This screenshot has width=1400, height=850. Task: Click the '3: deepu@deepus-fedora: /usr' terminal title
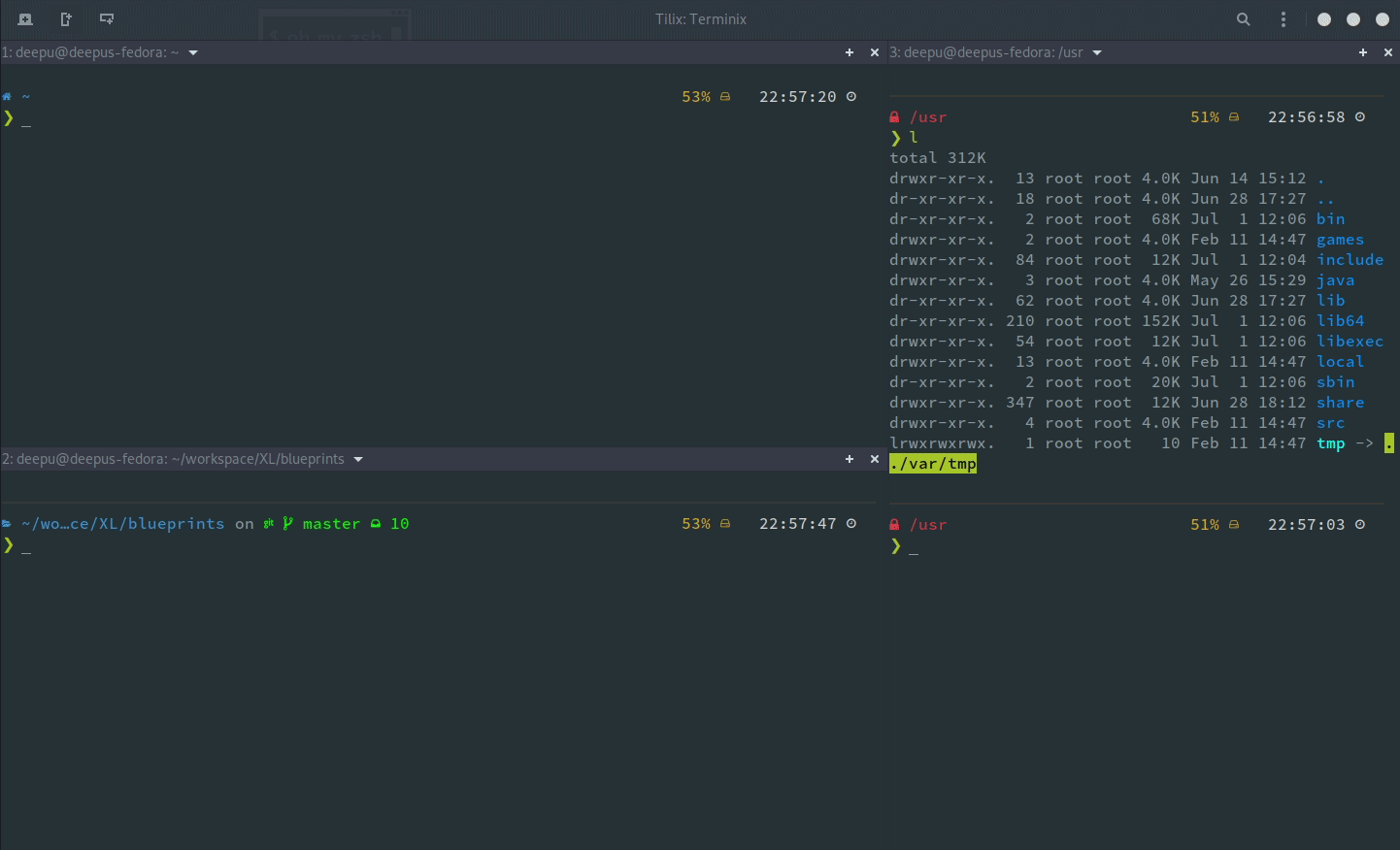click(x=985, y=52)
